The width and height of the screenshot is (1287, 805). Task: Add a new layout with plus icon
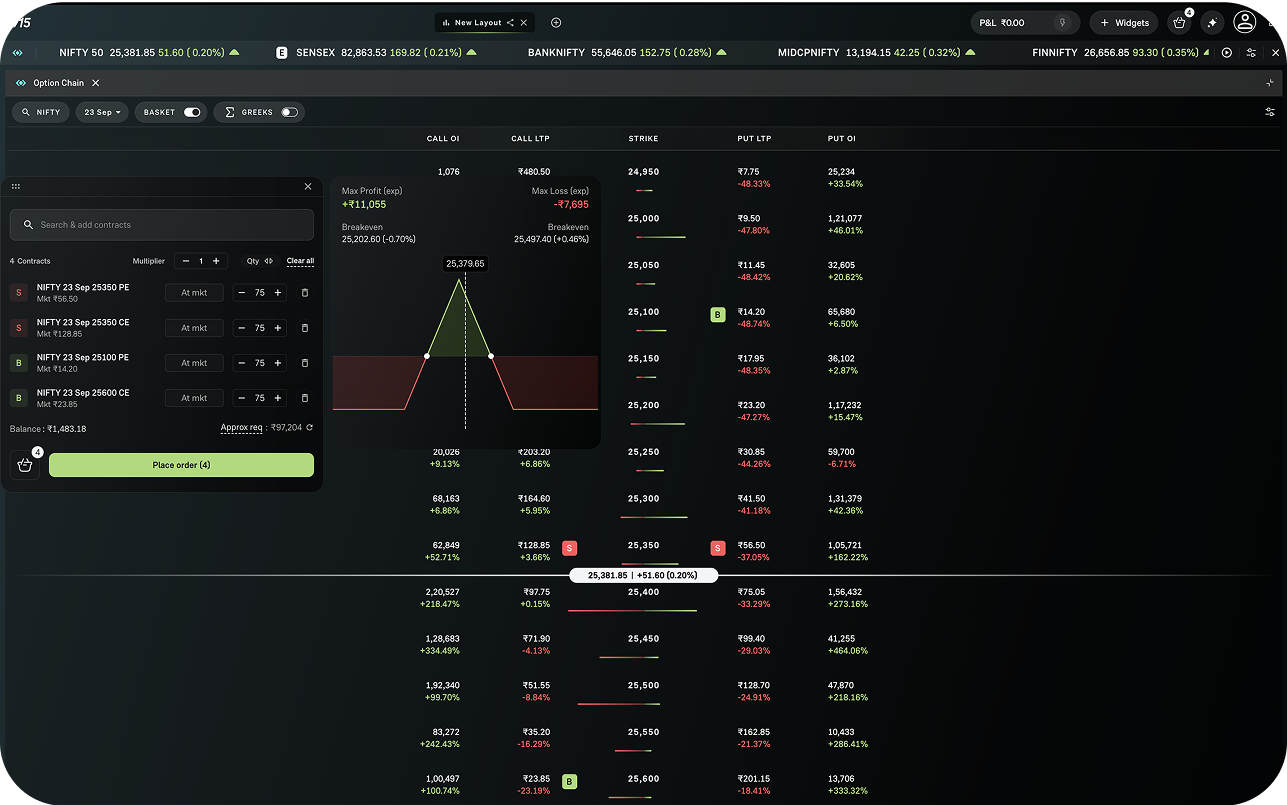pos(556,22)
